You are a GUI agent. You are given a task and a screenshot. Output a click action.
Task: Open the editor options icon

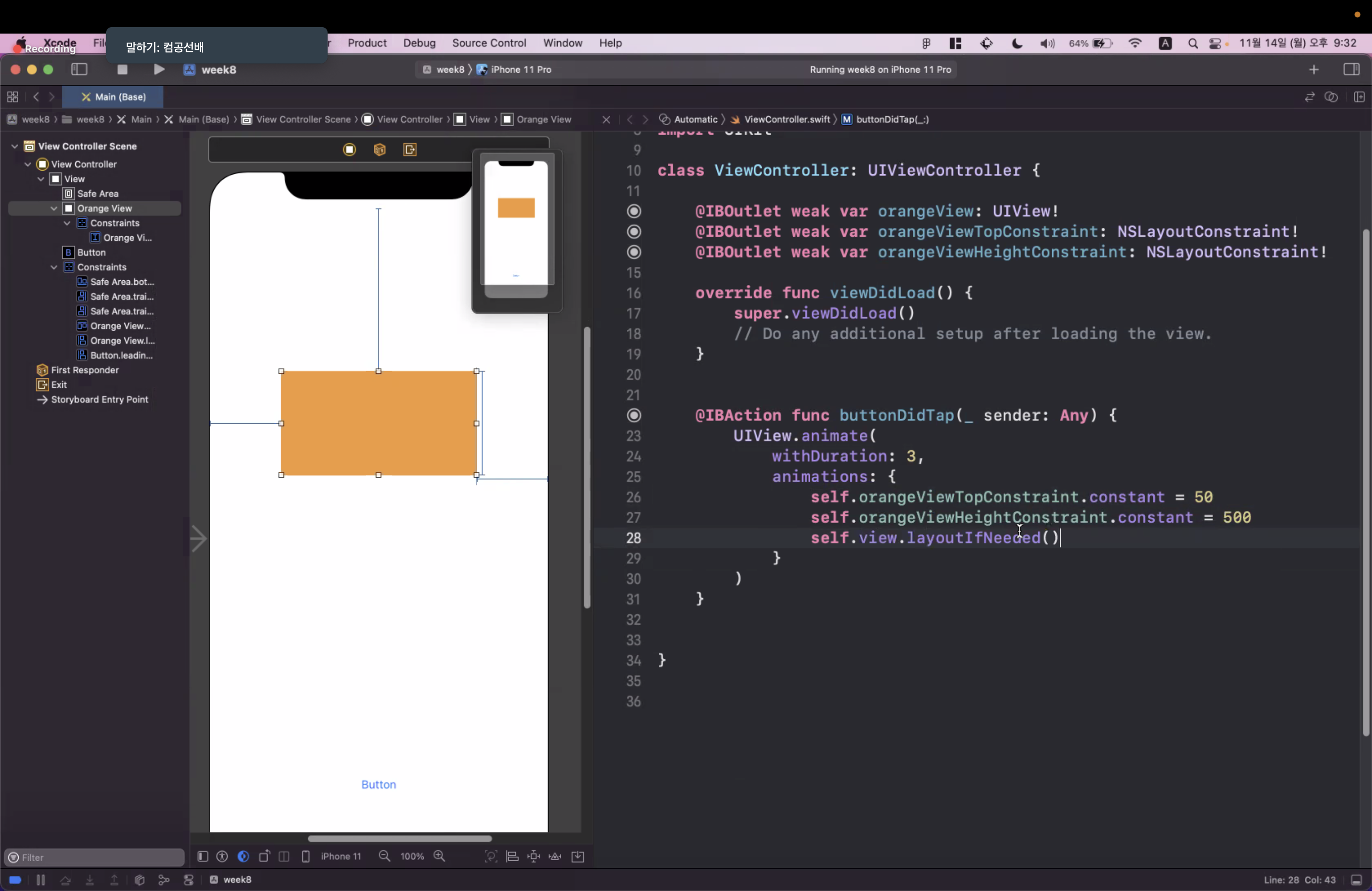(x=1331, y=97)
